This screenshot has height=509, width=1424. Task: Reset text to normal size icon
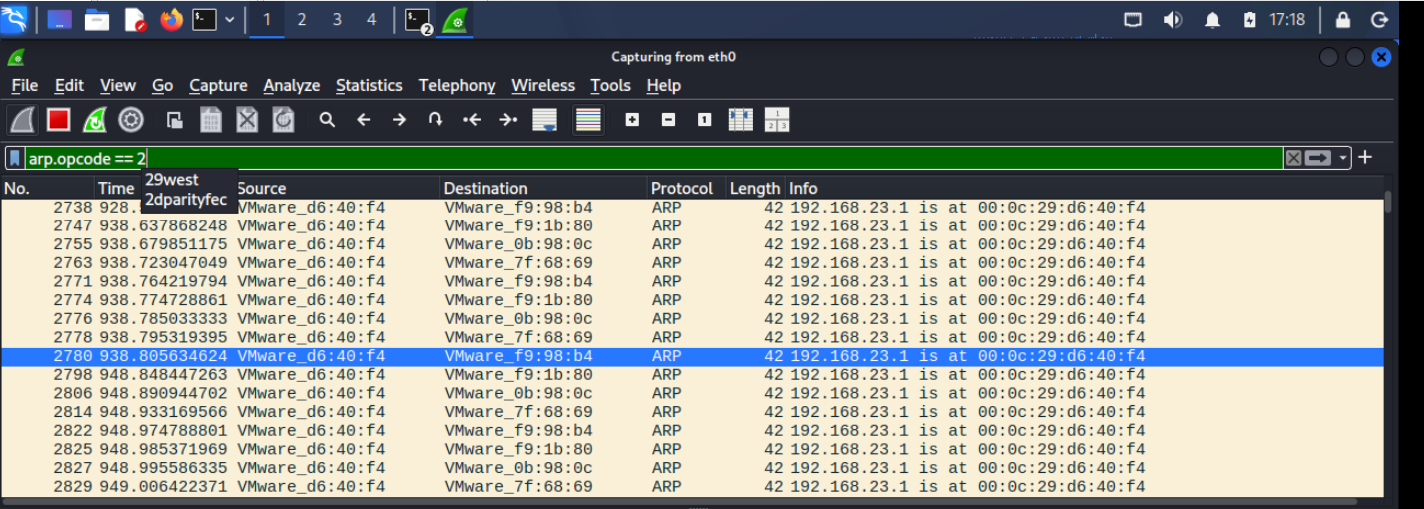[704, 120]
